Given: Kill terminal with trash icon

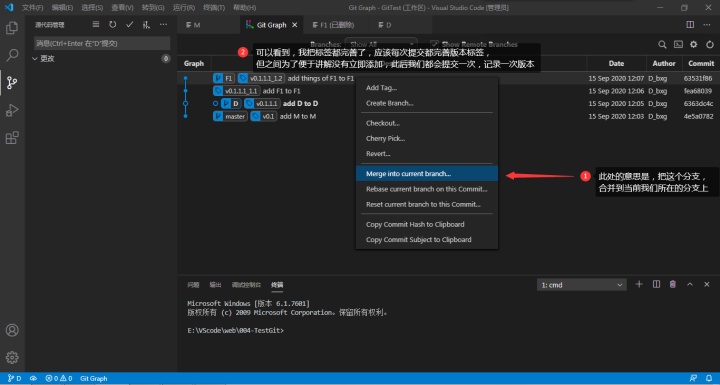Looking at the screenshot, I should [673, 284].
